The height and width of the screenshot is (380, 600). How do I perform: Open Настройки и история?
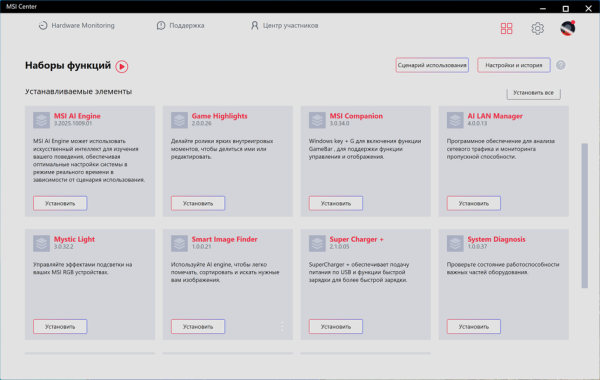[x=514, y=65]
